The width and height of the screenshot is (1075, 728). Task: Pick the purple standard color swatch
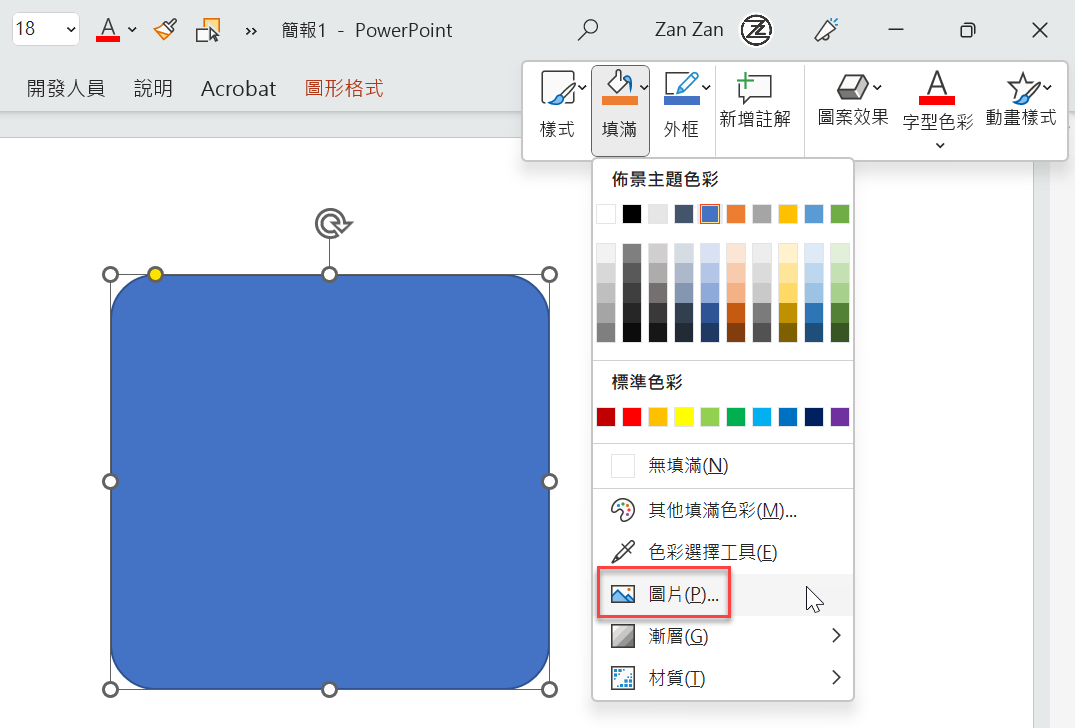[840, 417]
